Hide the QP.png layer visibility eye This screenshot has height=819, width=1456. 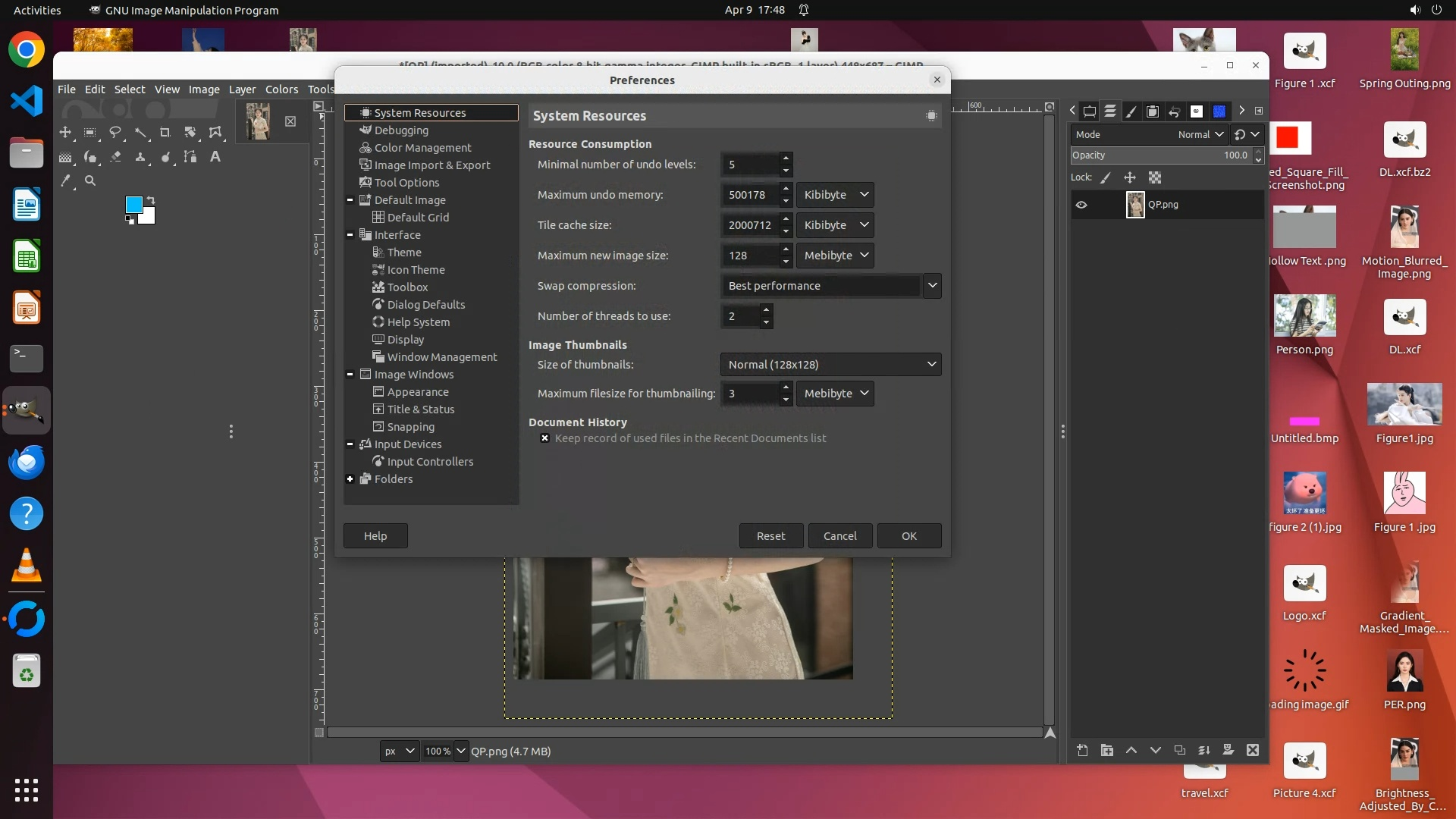(x=1081, y=205)
